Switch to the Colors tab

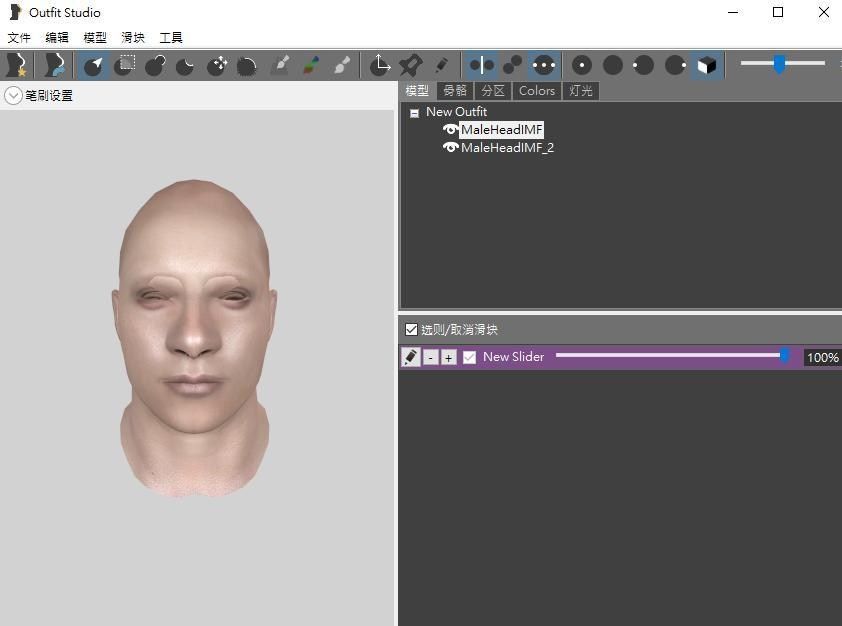coord(536,90)
